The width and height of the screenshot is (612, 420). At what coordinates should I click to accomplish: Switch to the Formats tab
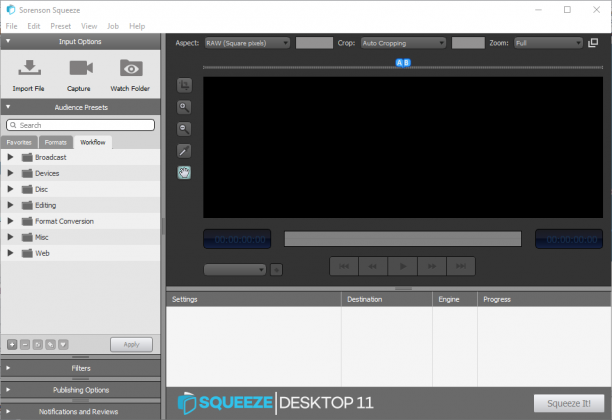tap(55, 142)
